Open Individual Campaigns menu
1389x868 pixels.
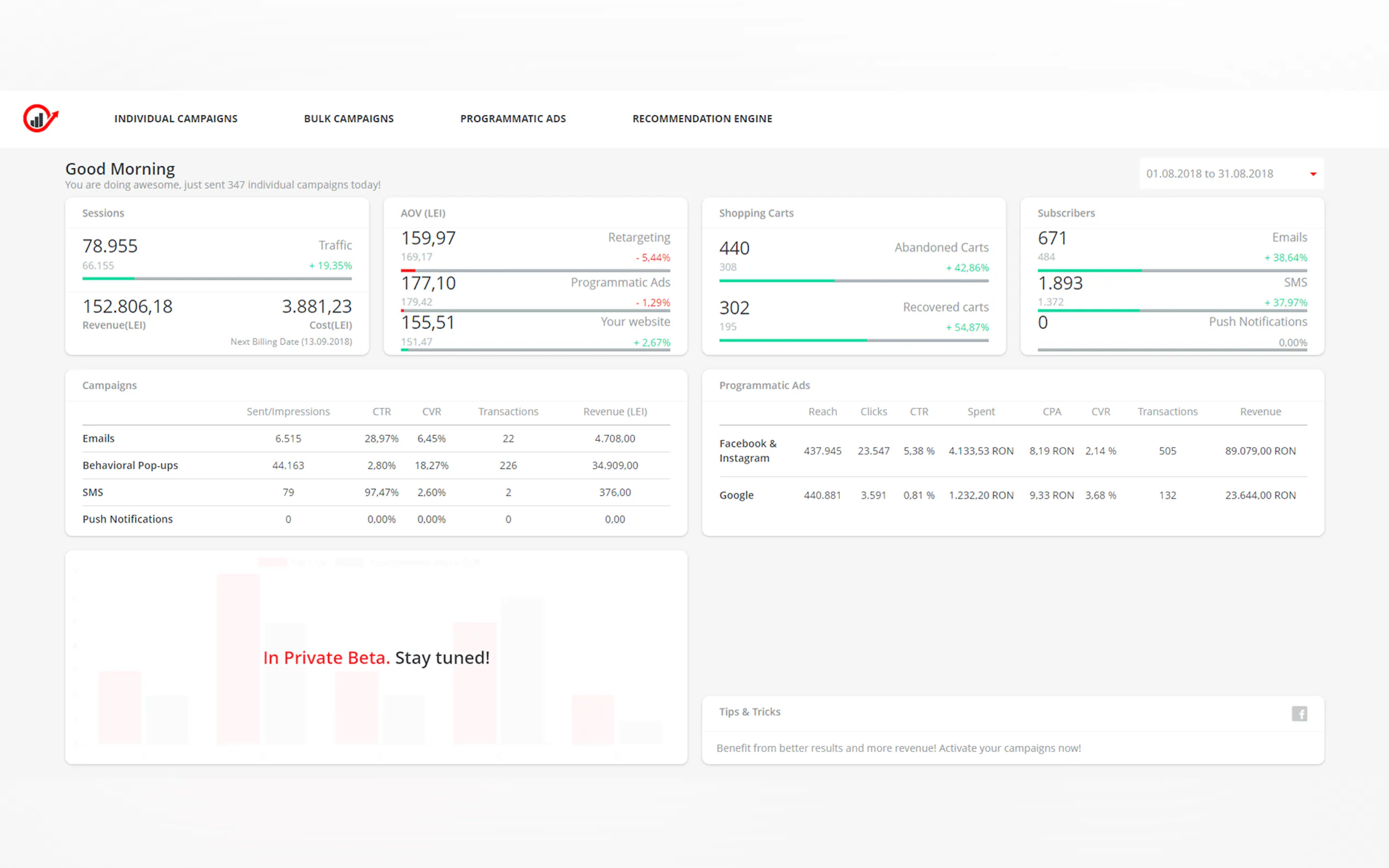point(176,119)
